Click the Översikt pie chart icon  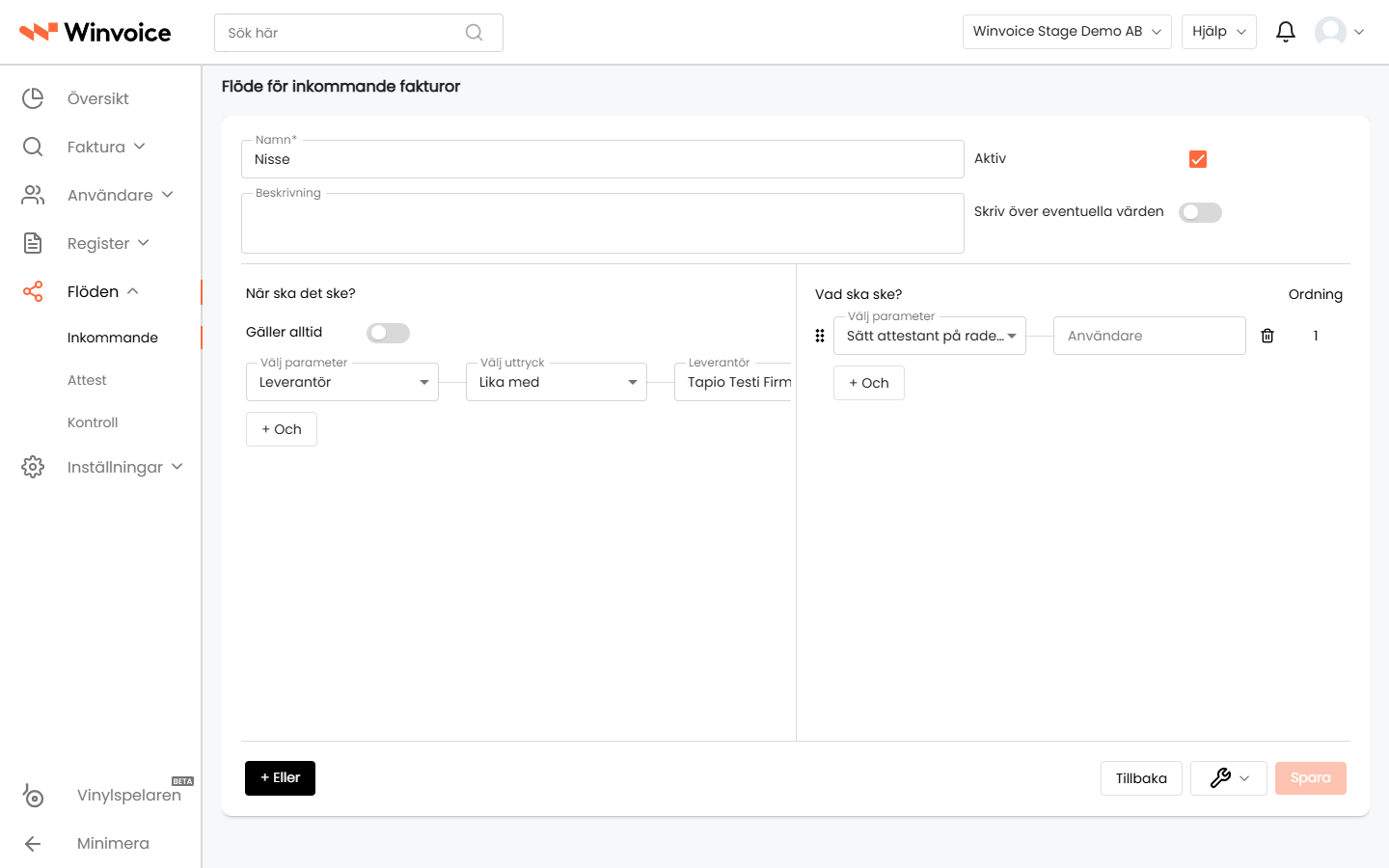pyautogui.click(x=33, y=98)
